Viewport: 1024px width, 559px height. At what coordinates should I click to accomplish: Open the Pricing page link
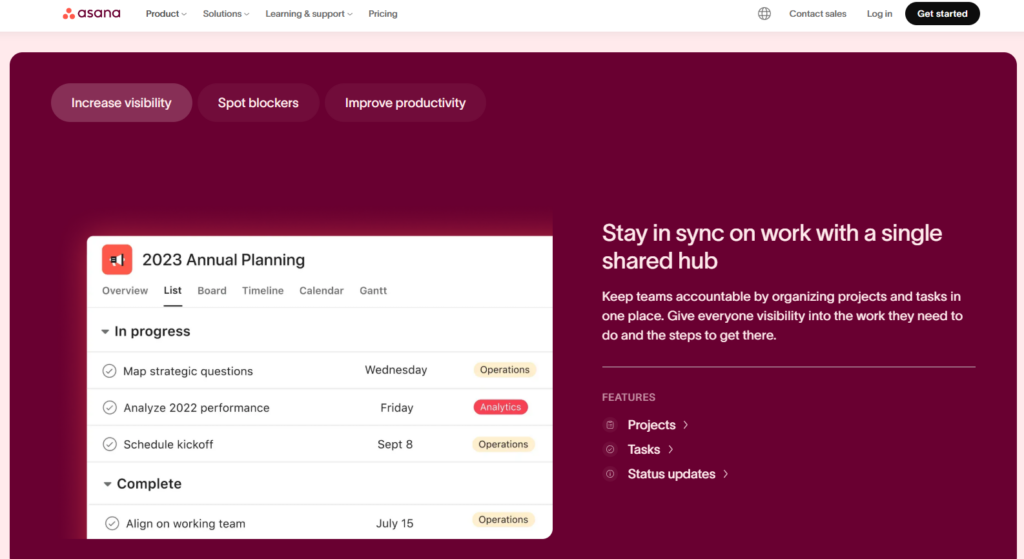coord(383,14)
